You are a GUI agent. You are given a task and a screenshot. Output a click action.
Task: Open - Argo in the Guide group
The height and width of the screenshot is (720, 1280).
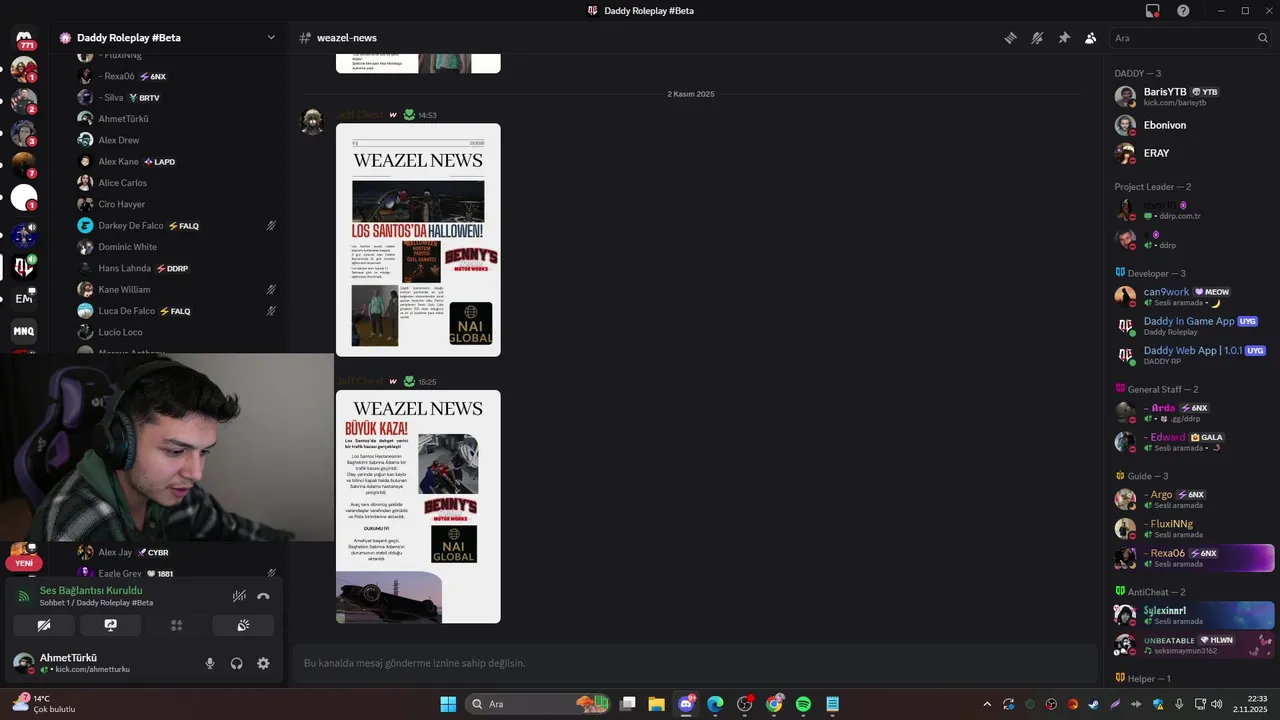click(1192, 499)
